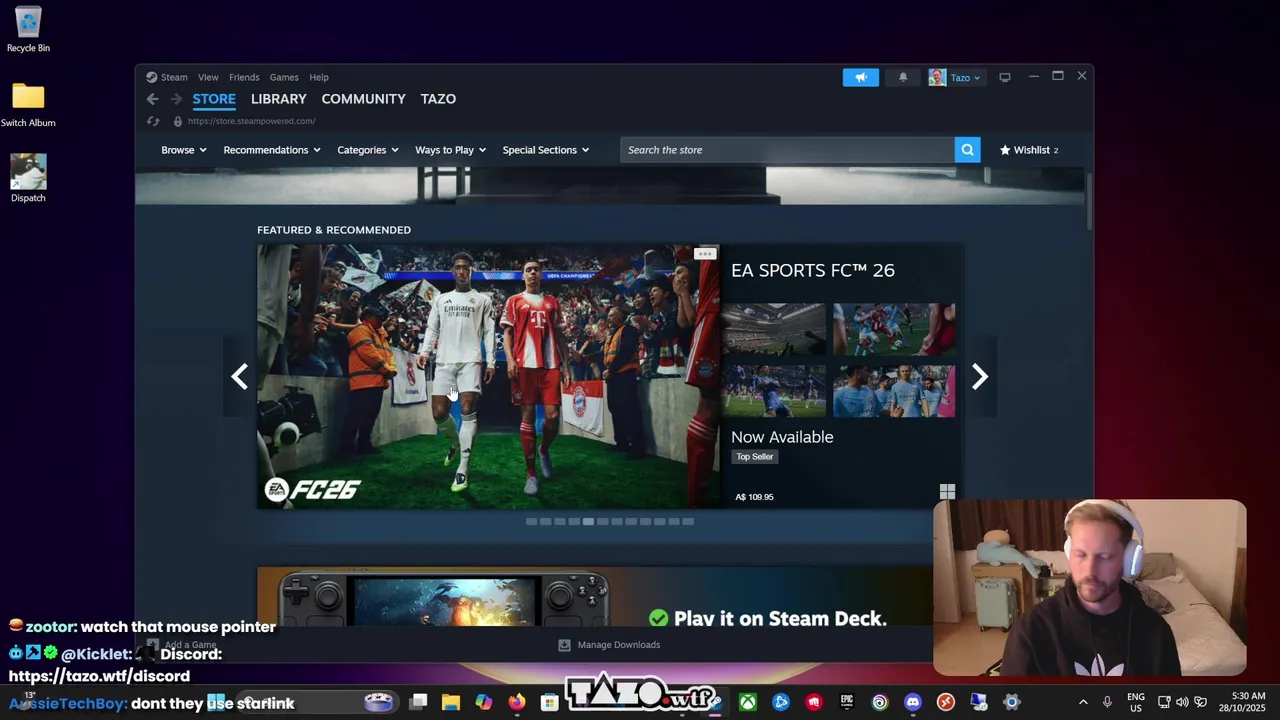Open the Steam notifications bell
This screenshot has height=720, width=1280.
coord(903,77)
